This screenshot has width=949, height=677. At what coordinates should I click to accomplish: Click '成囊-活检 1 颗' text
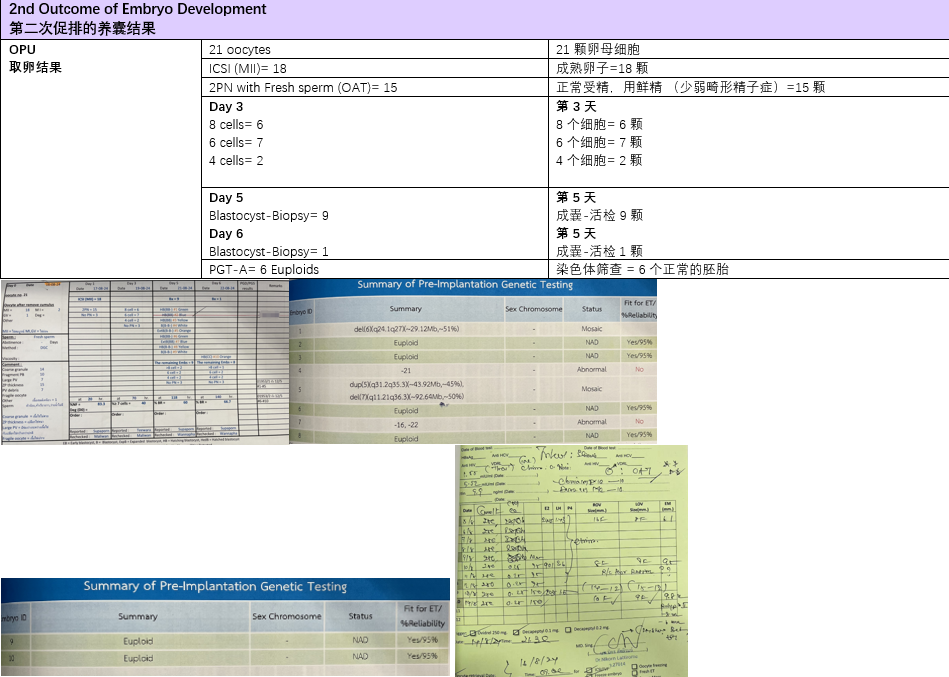pyautogui.click(x=599, y=251)
